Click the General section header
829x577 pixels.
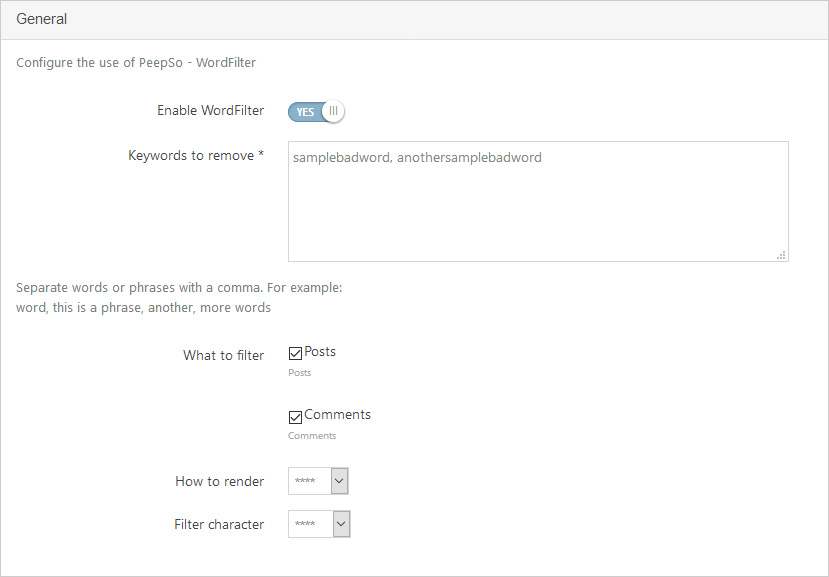[x=41, y=19]
